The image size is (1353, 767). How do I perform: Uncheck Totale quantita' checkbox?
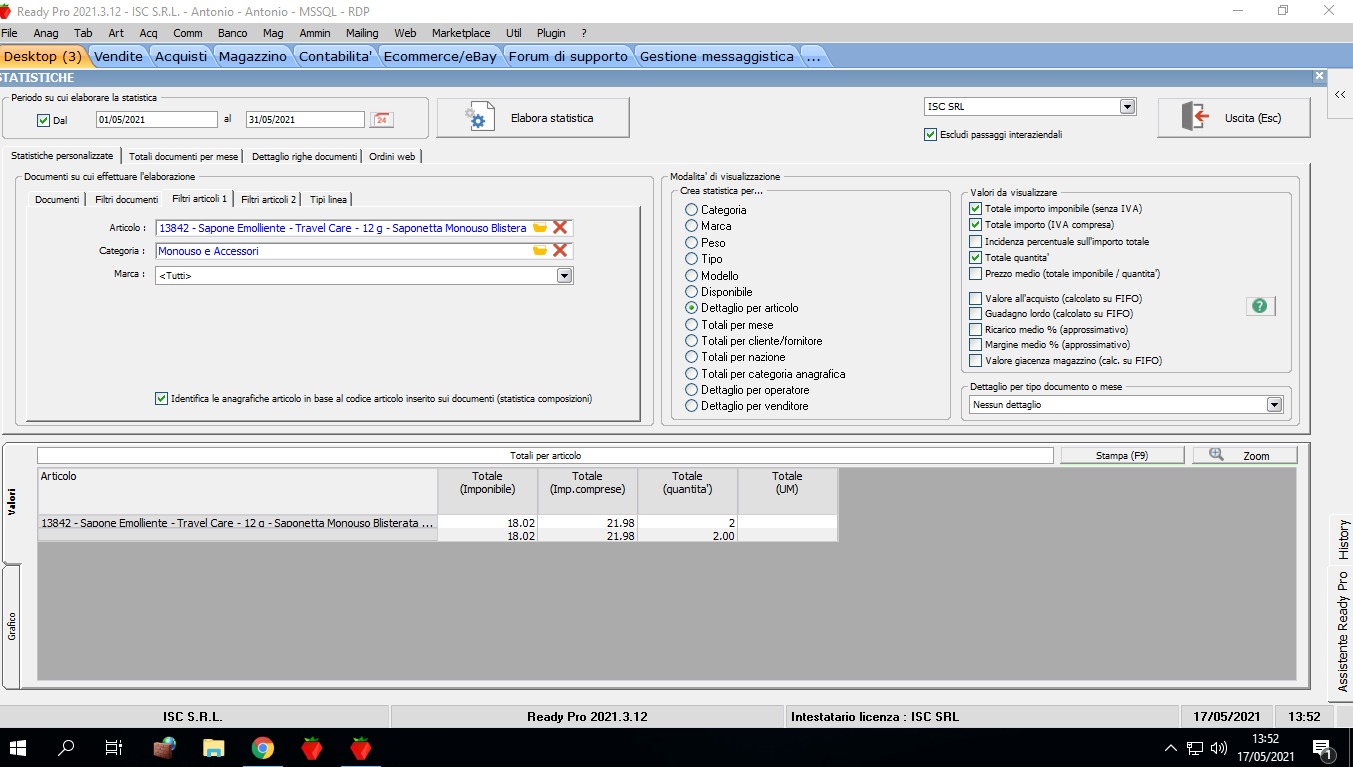coord(975,257)
